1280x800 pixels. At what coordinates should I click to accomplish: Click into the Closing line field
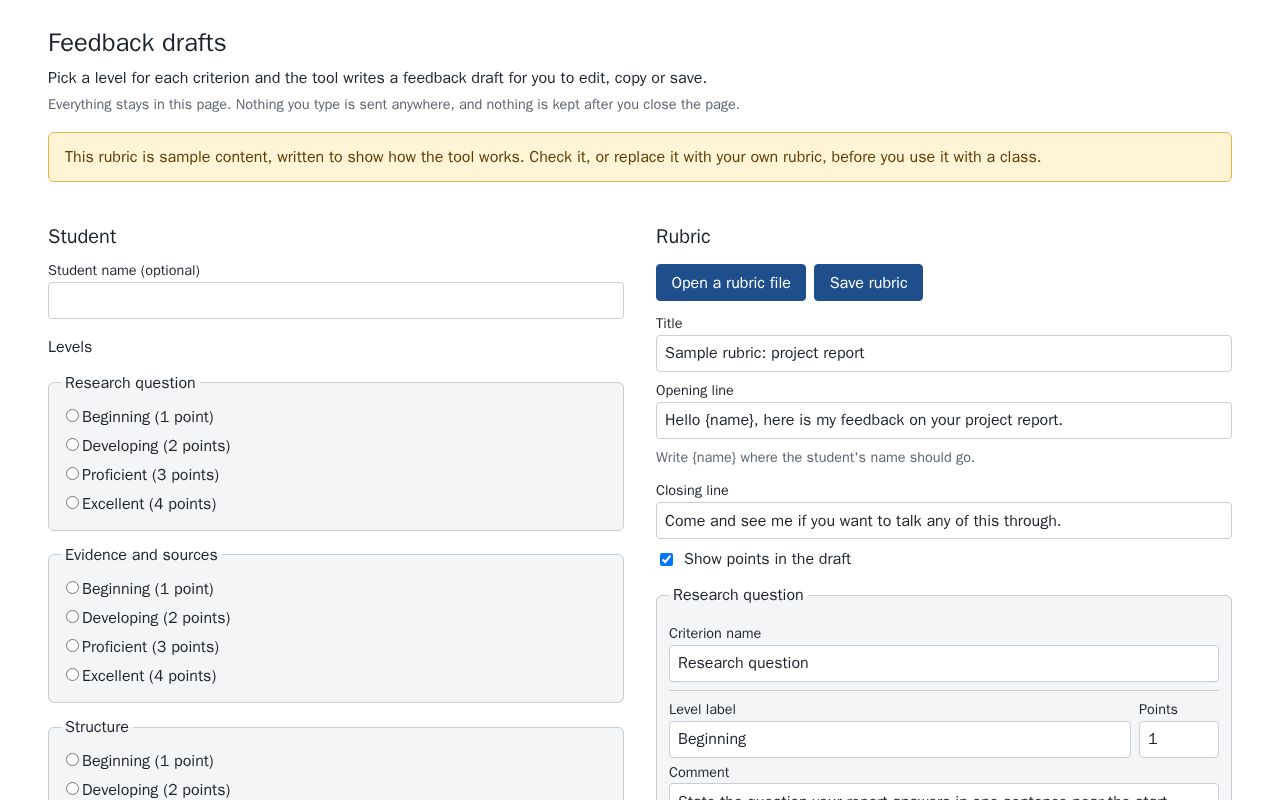[x=944, y=521]
